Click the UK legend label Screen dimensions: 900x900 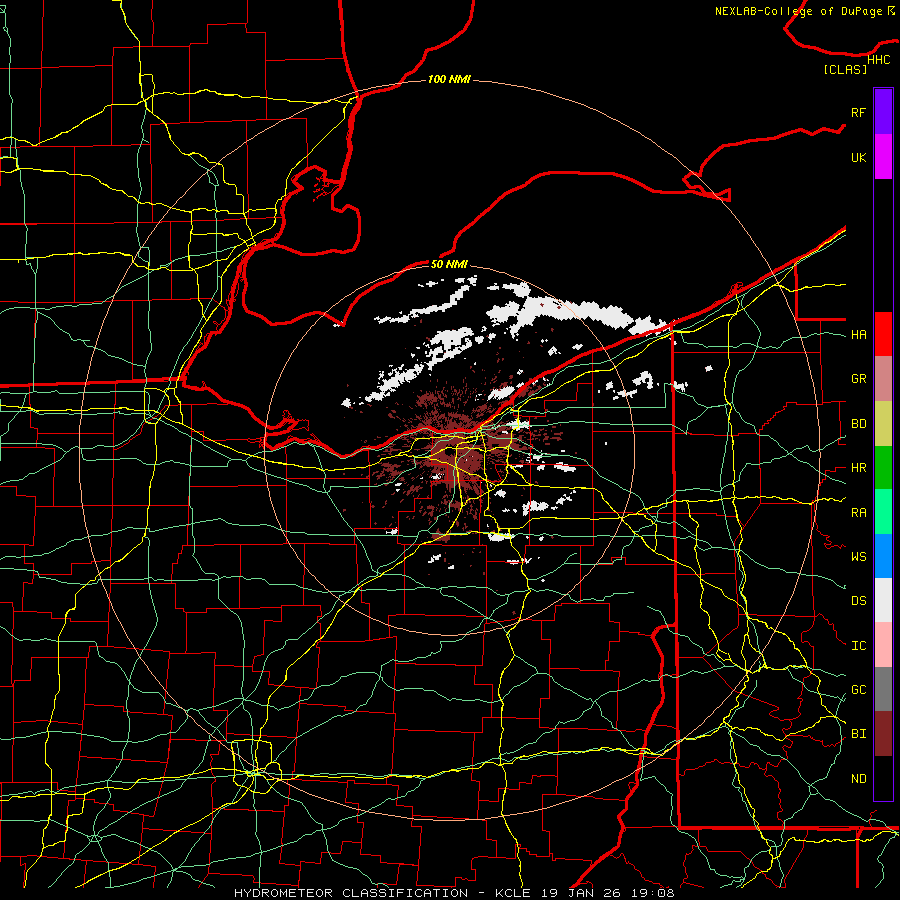click(x=858, y=157)
